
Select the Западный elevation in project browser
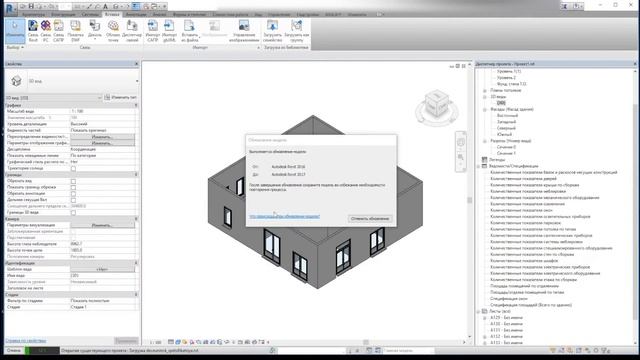[506, 122]
